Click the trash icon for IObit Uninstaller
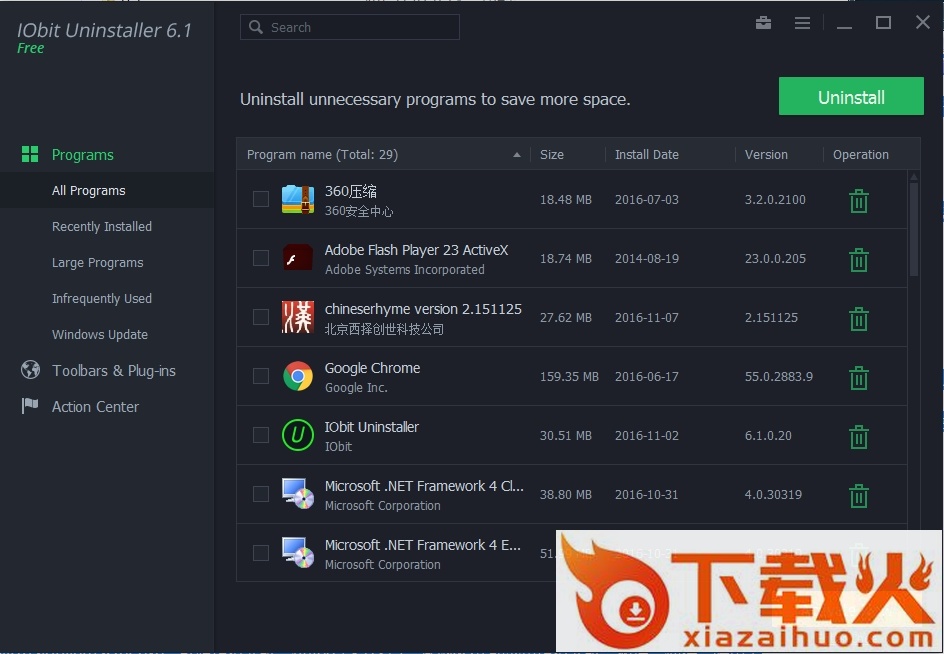This screenshot has width=944, height=654. [x=859, y=437]
